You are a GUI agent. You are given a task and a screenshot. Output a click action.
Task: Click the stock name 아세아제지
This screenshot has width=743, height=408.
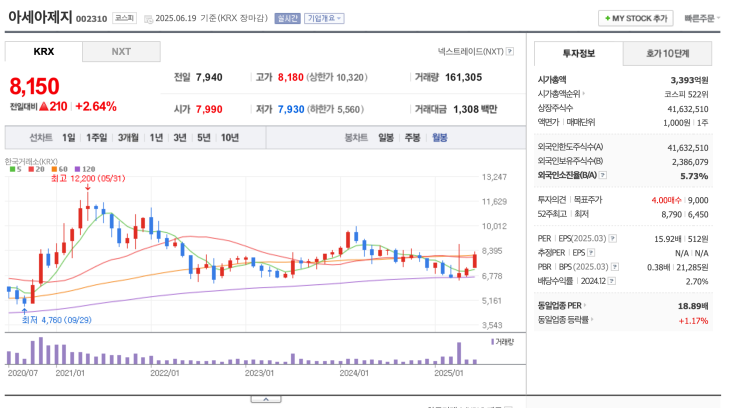point(40,18)
